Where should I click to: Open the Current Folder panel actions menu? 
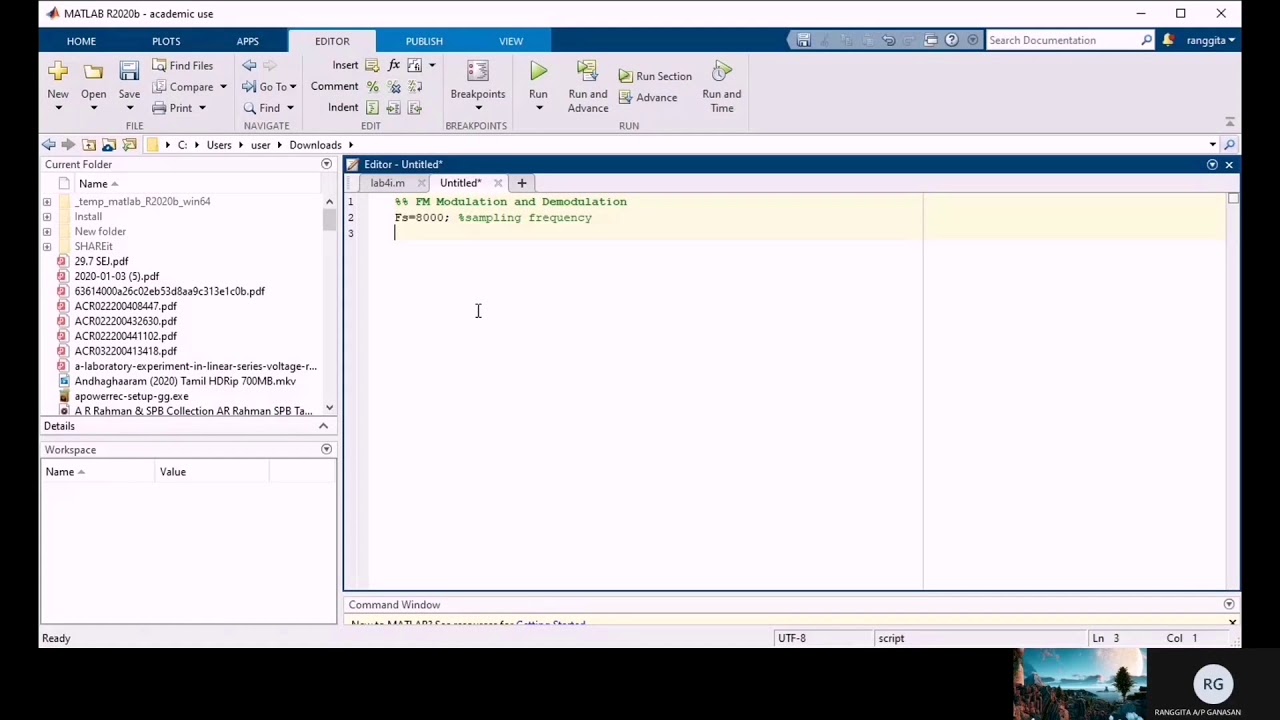click(x=326, y=164)
